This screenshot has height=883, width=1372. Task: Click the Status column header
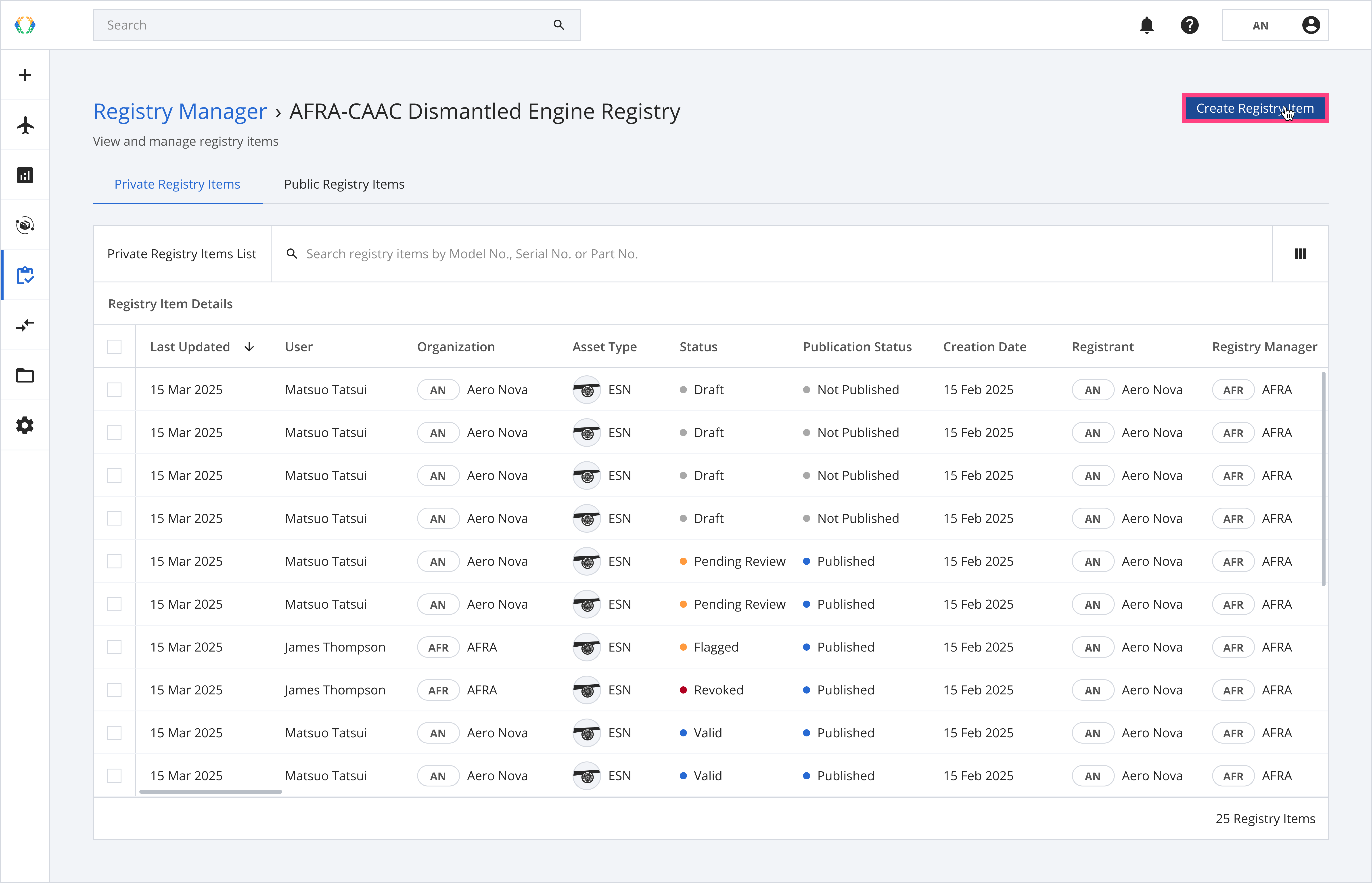pos(698,347)
